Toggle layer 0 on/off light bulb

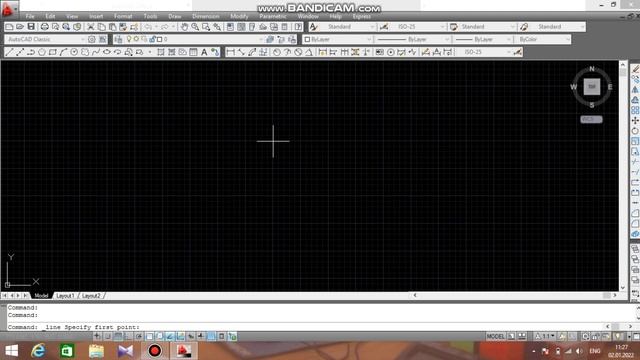point(129,39)
